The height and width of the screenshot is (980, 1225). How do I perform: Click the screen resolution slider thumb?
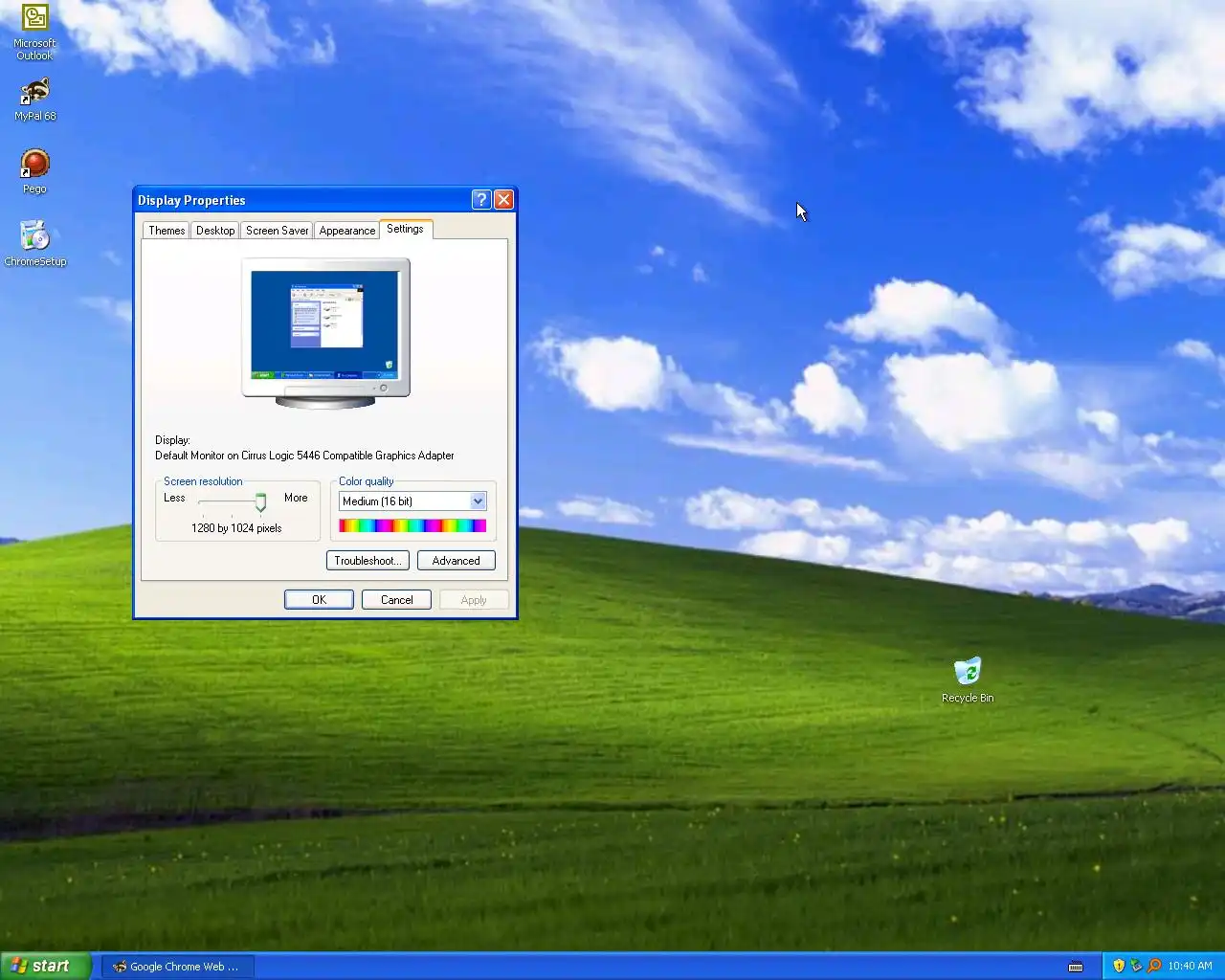(260, 503)
